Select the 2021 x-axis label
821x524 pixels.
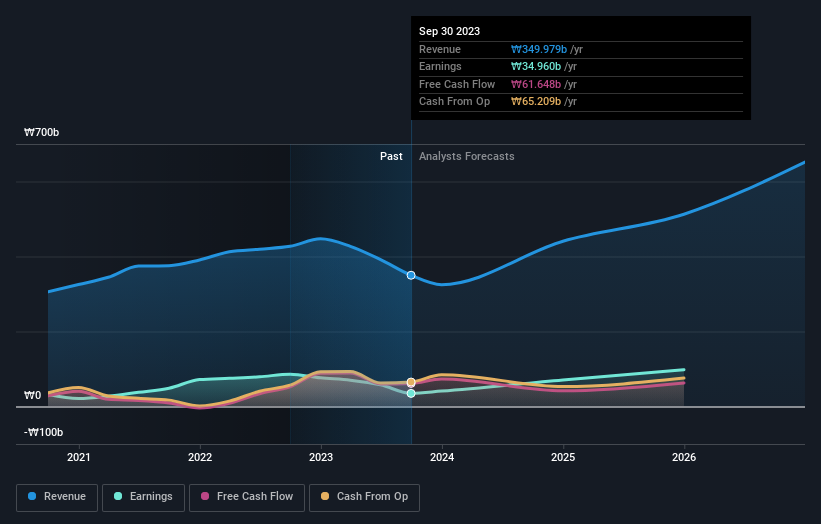pyautogui.click(x=79, y=458)
